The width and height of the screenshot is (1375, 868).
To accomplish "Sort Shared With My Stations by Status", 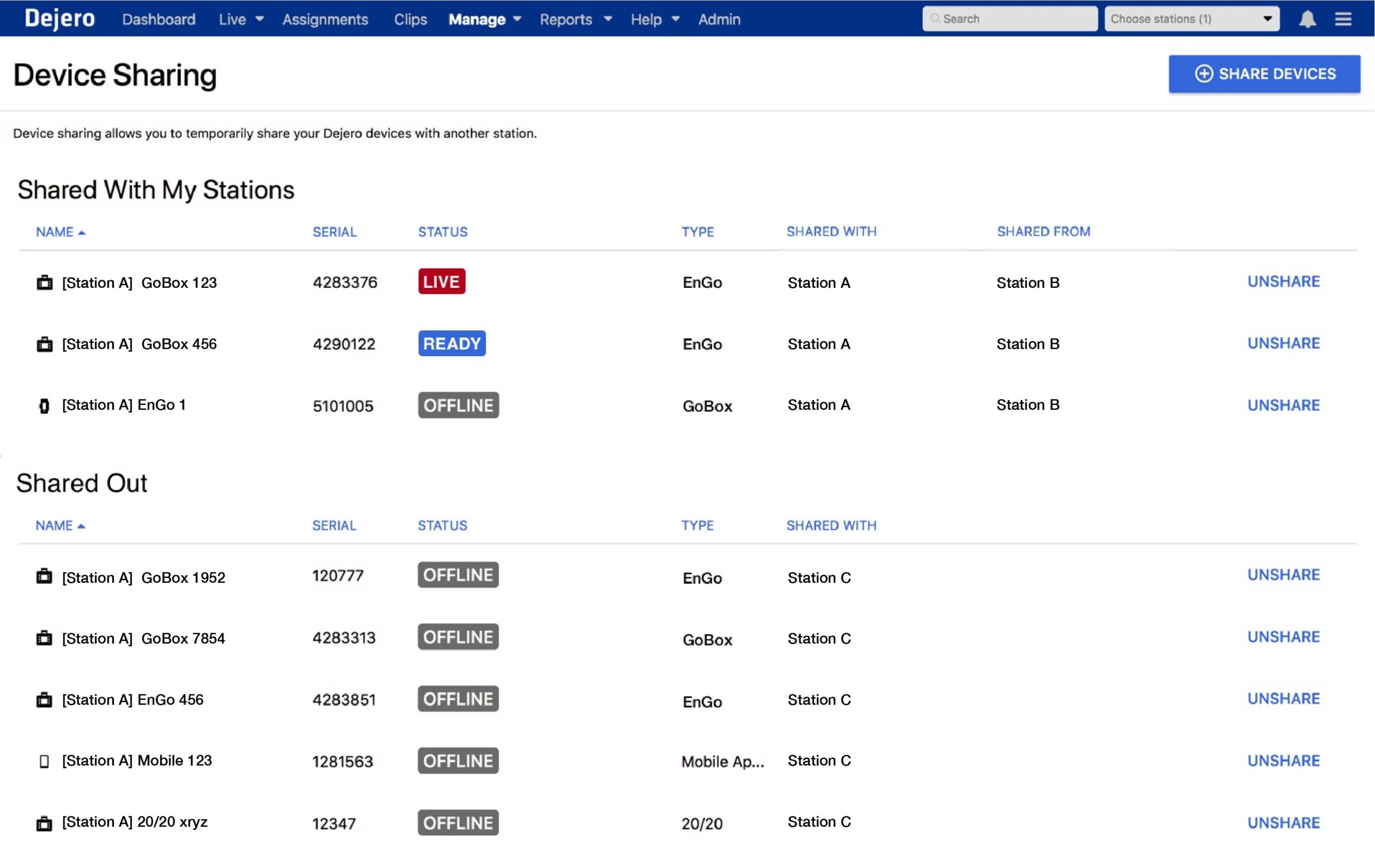I will 443,232.
